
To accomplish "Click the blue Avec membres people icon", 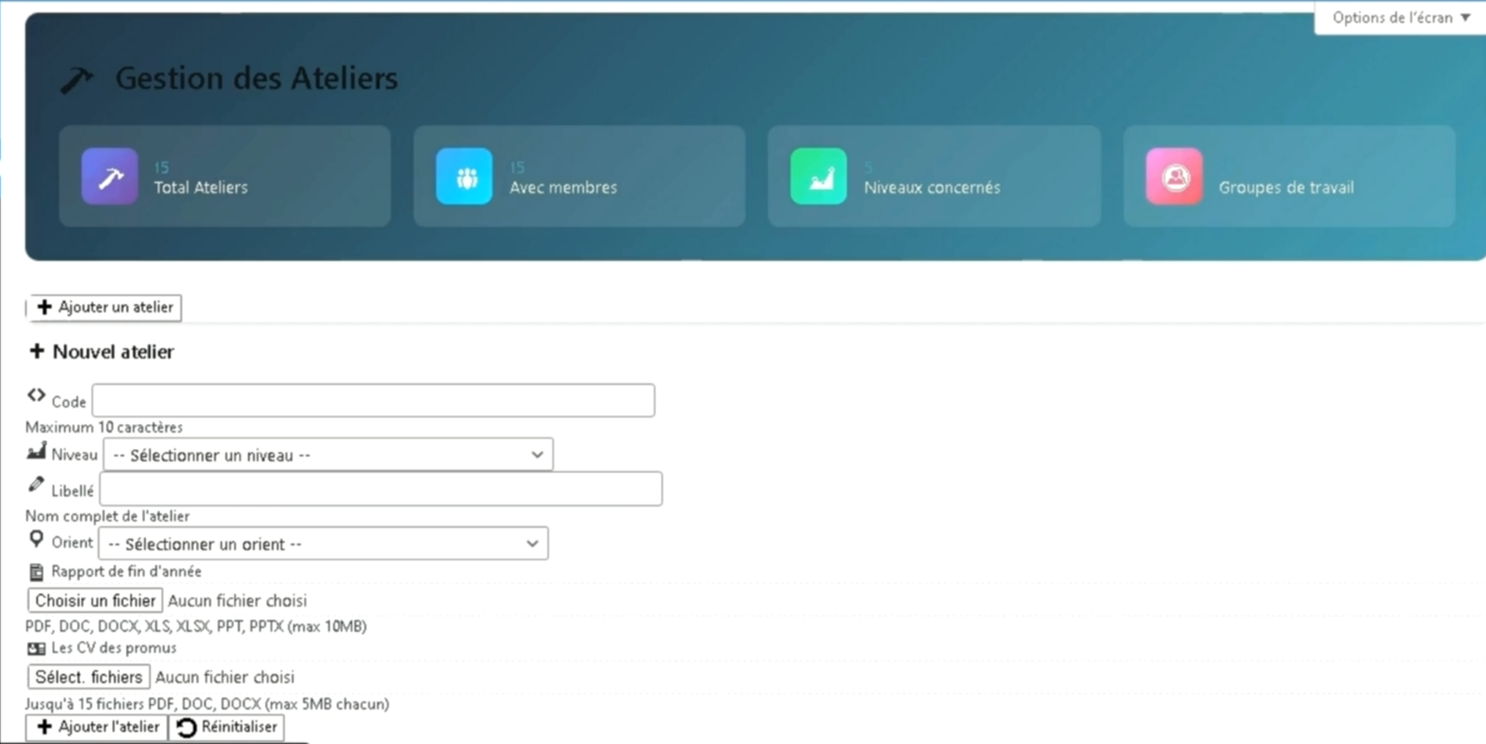I will pyautogui.click(x=464, y=177).
